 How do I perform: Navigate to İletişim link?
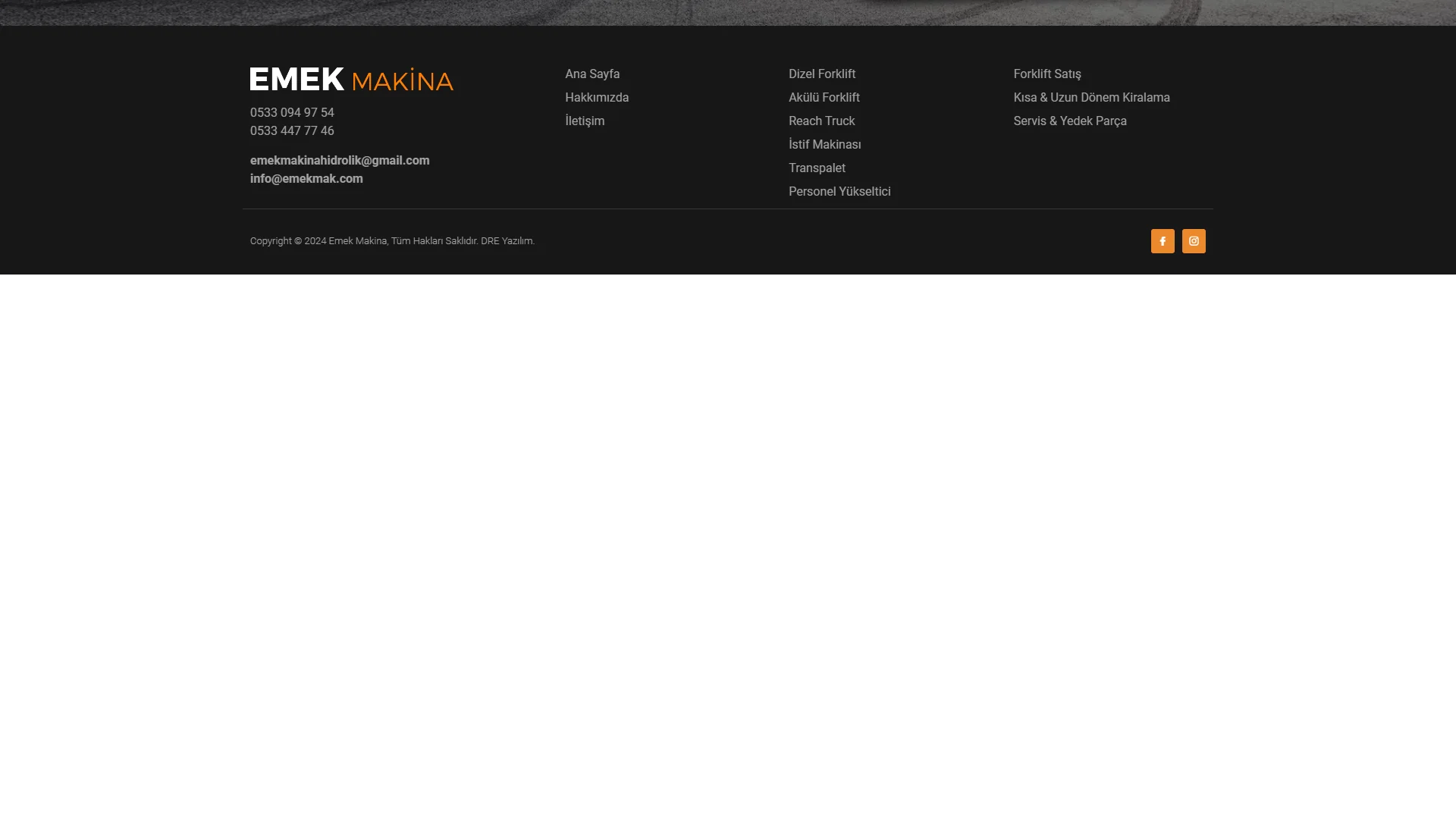click(585, 121)
